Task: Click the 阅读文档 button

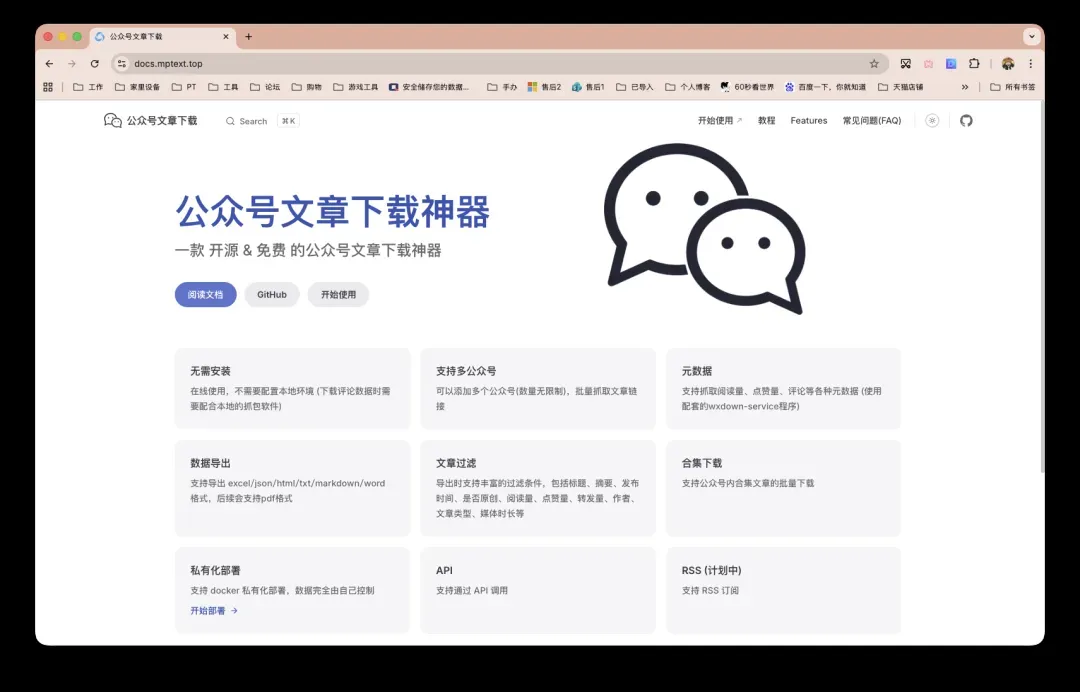Action: (205, 295)
